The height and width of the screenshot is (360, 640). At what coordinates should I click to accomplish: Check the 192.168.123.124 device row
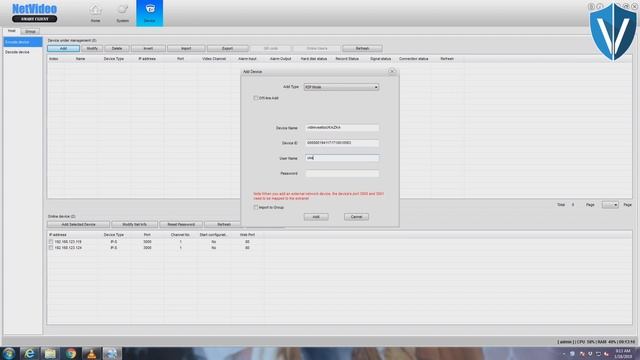51,248
